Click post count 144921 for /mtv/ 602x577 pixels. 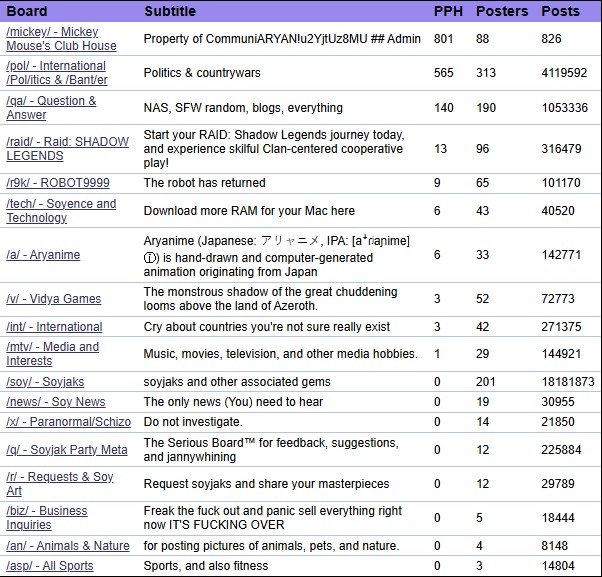point(561,354)
